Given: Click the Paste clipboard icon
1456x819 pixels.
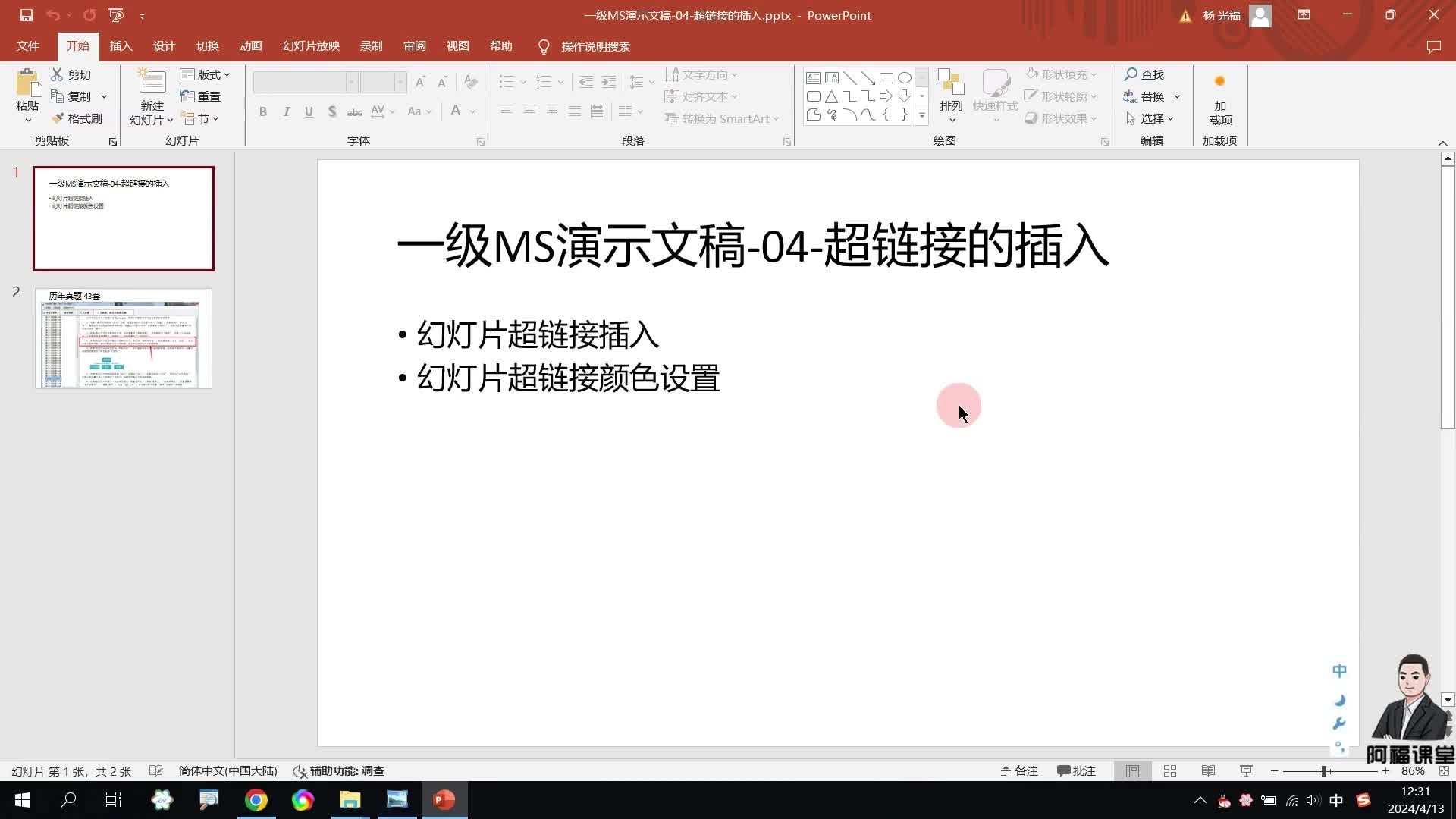Looking at the screenshot, I should 27,83.
